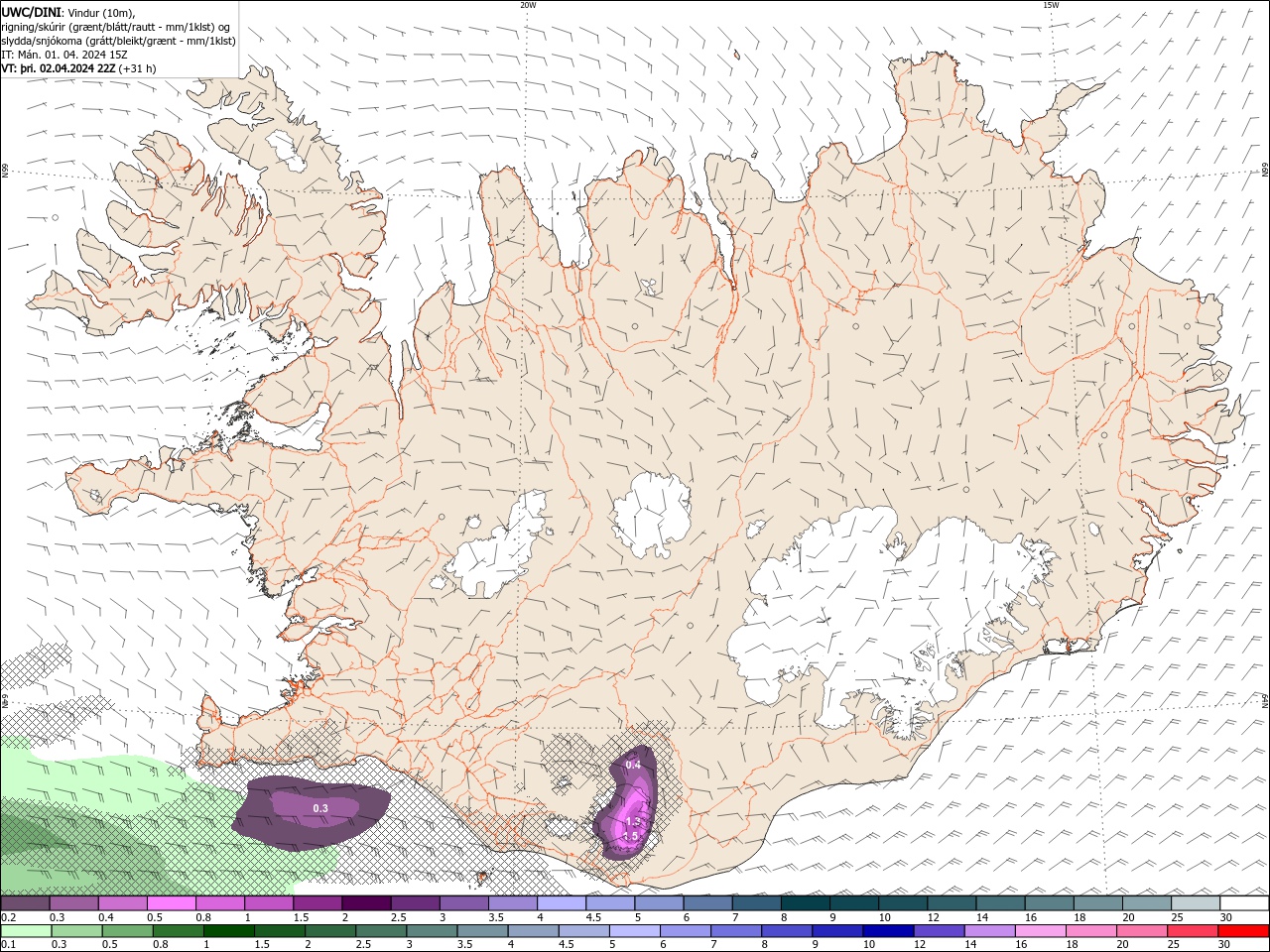Click the round white Hofsjökull glacier in central Iceland

tap(652, 516)
